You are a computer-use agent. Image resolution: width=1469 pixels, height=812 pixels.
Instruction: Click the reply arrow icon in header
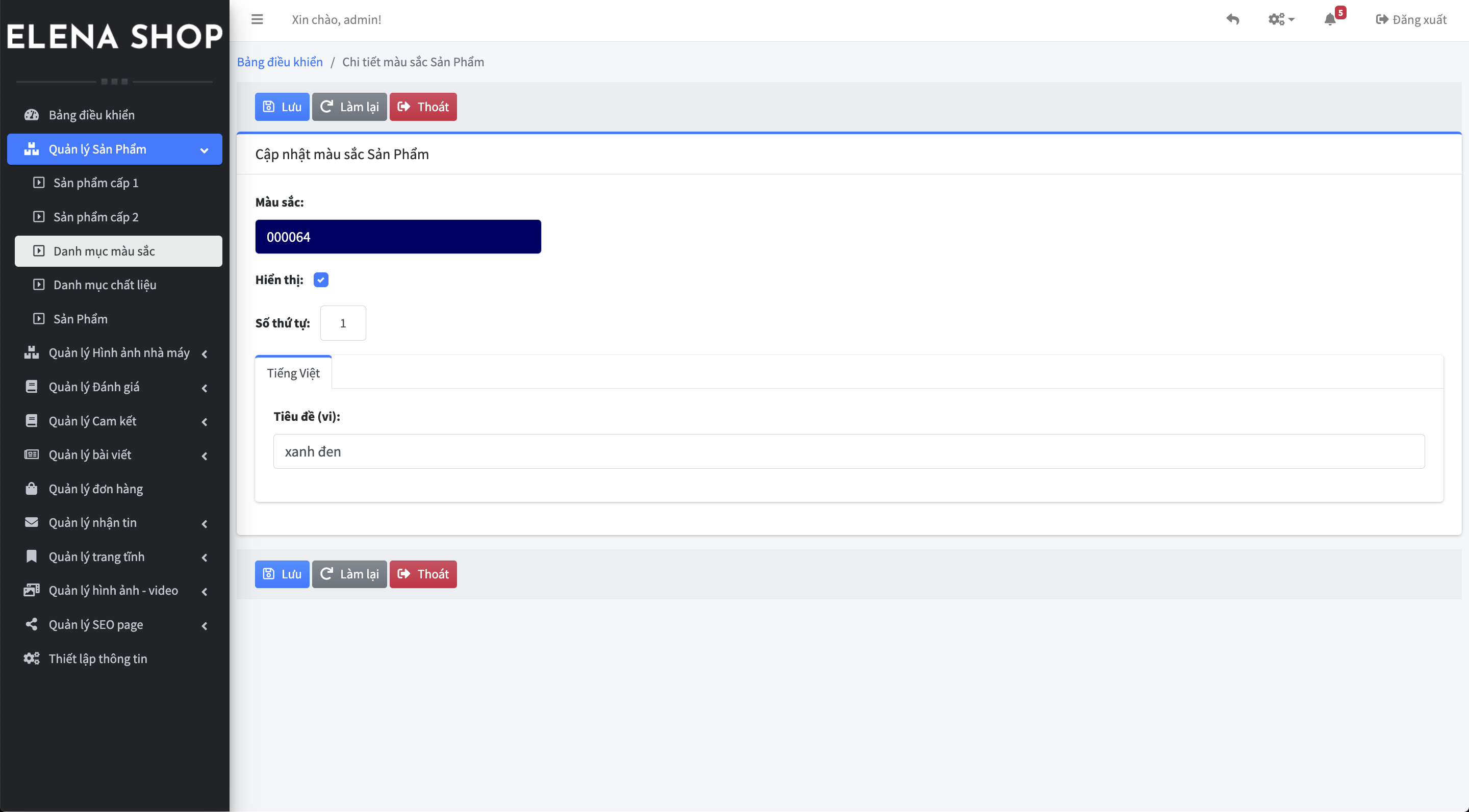click(x=1232, y=19)
